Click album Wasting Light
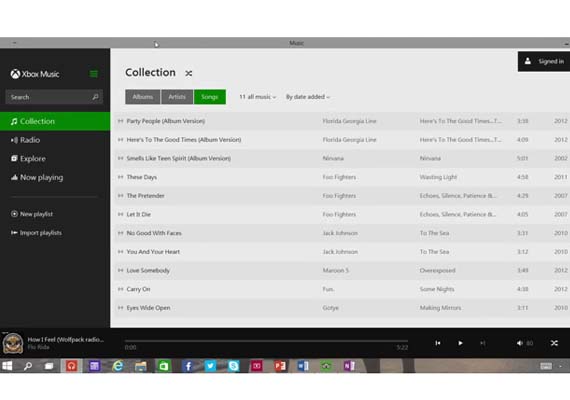This screenshot has height=400, width=570. click(x=438, y=177)
